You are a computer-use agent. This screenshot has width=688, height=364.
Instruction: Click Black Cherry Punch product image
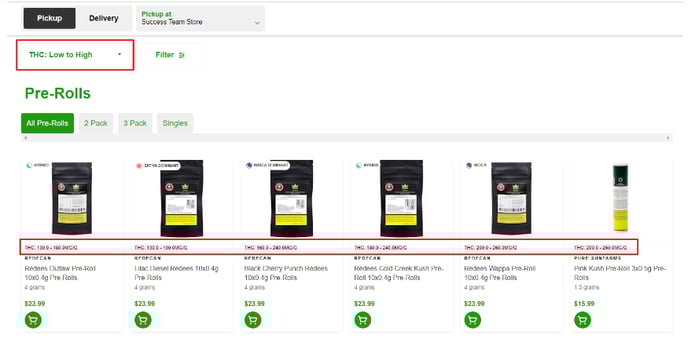[x=291, y=198]
